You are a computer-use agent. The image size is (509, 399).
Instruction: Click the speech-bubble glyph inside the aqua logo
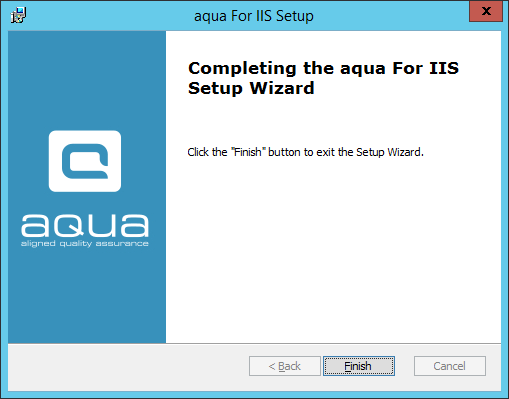[85, 161]
